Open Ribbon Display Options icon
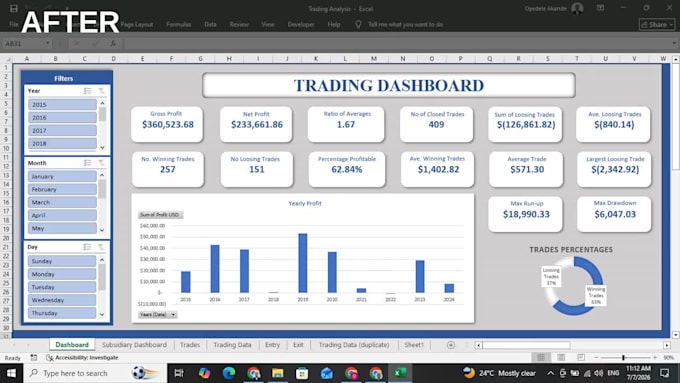The image size is (680, 383). (601, 8)
